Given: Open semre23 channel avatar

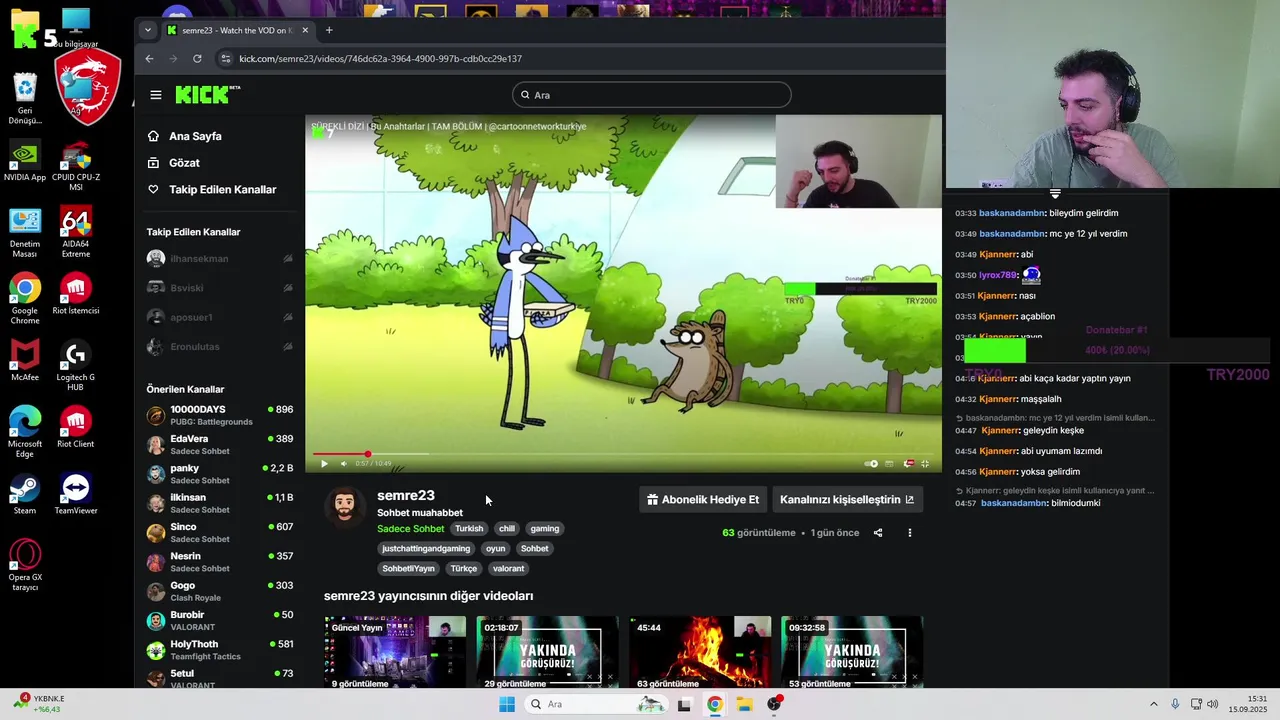Looking at the screenshot, I should click(345, 506).
